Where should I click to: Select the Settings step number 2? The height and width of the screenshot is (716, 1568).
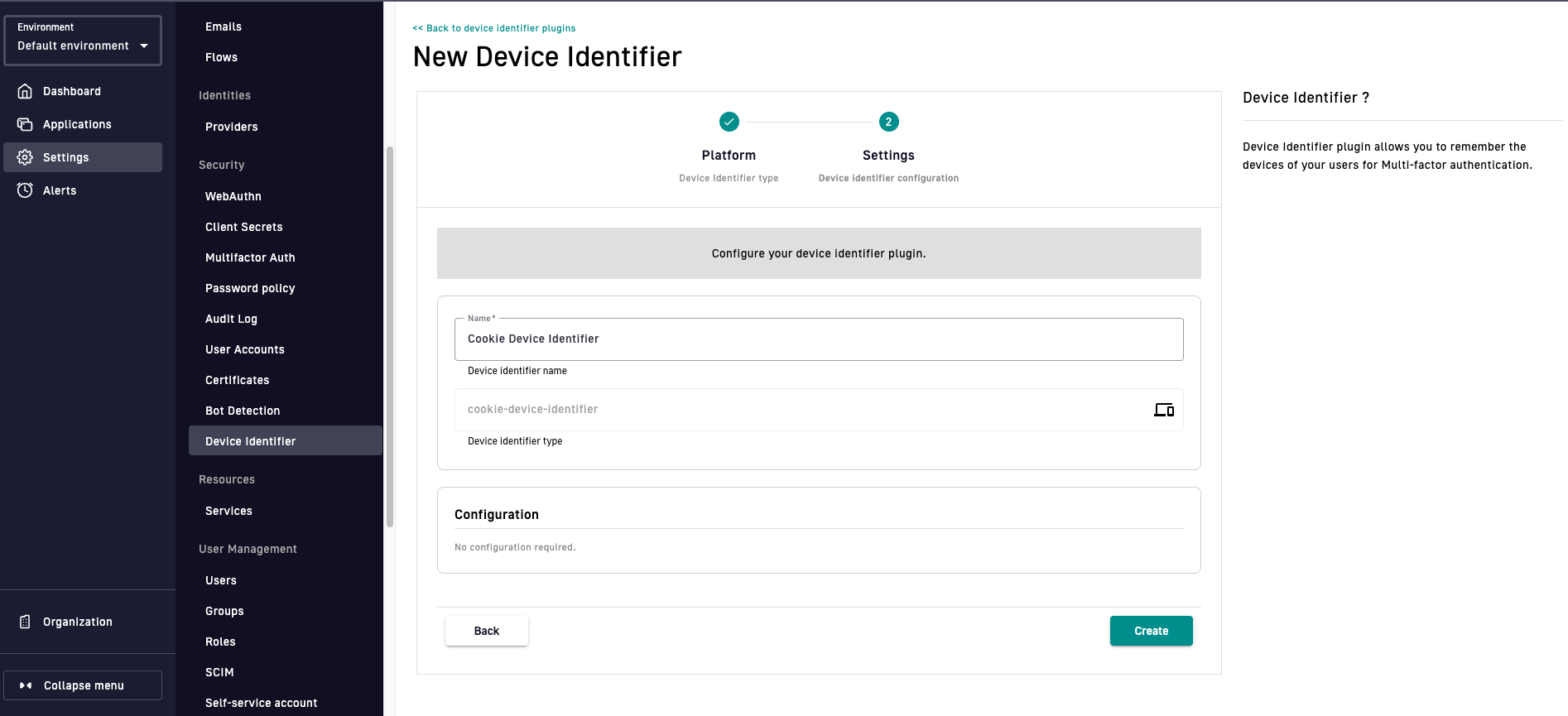(x=888, y=122)
